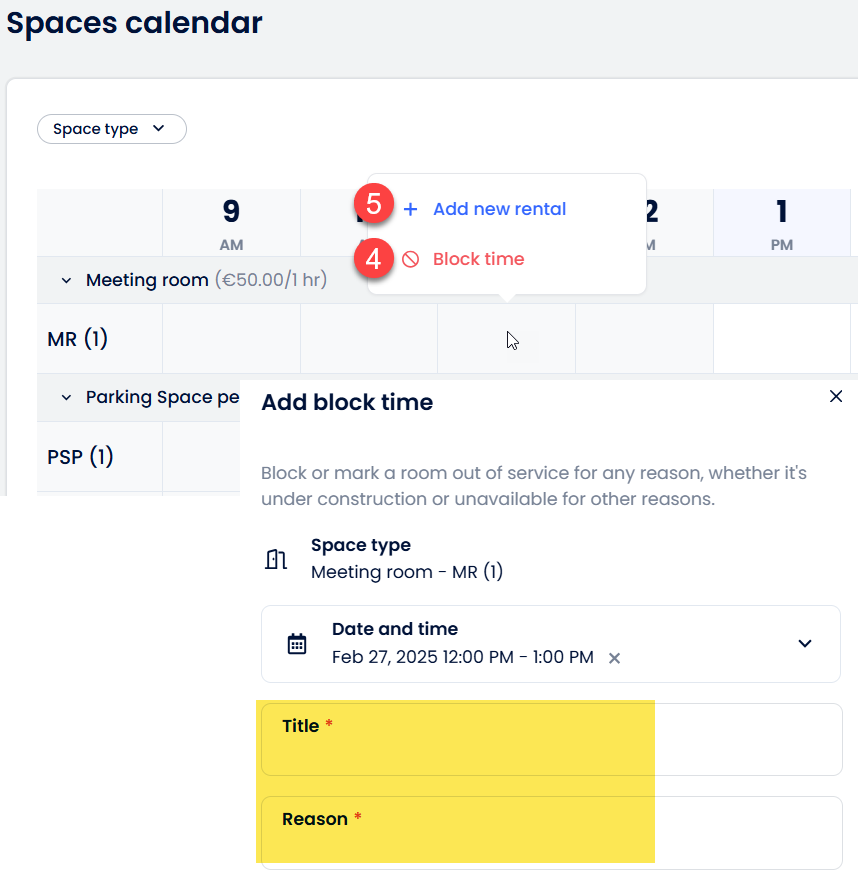Collapse the Parking Space group
This screenshot has width=859, height=883.
pos(66,398)
